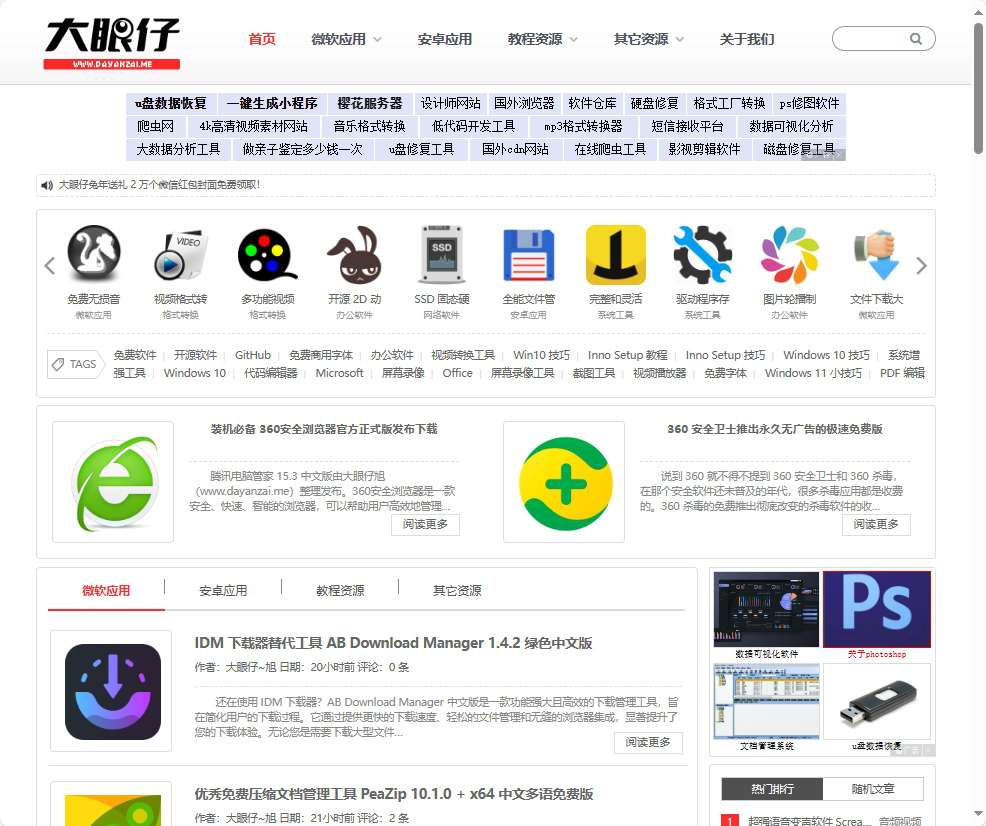Click the 图片轮播制作 flower icon
986x826 pixels.
pyautogui.click(x=789, y=255)
